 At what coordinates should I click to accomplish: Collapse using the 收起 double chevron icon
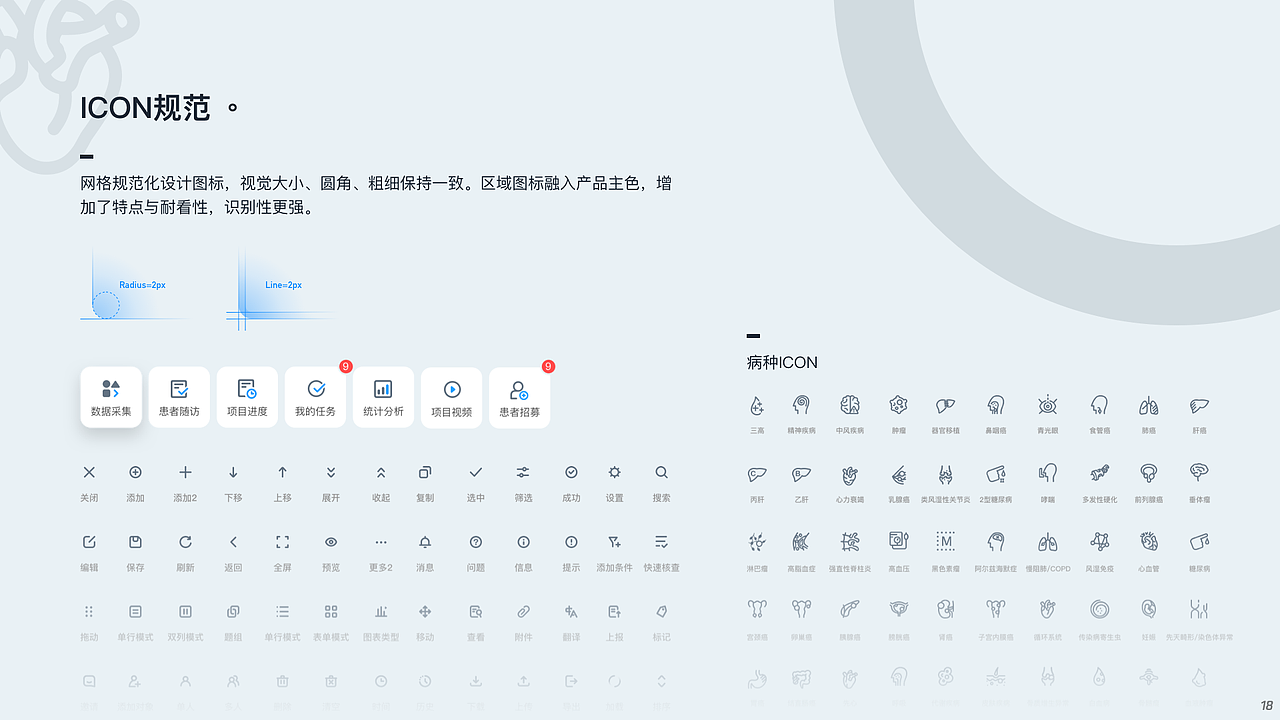click(381, 472)
